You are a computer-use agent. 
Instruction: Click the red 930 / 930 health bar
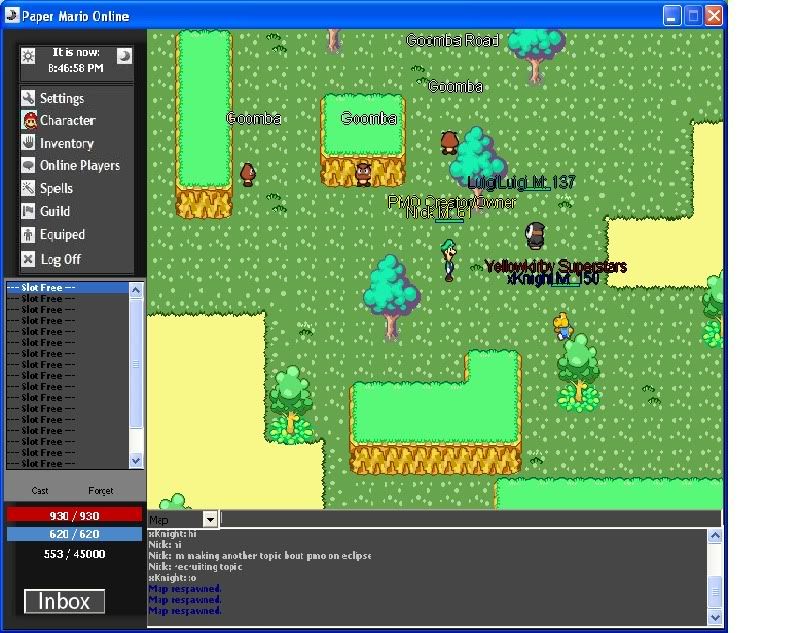click(74, 515)
